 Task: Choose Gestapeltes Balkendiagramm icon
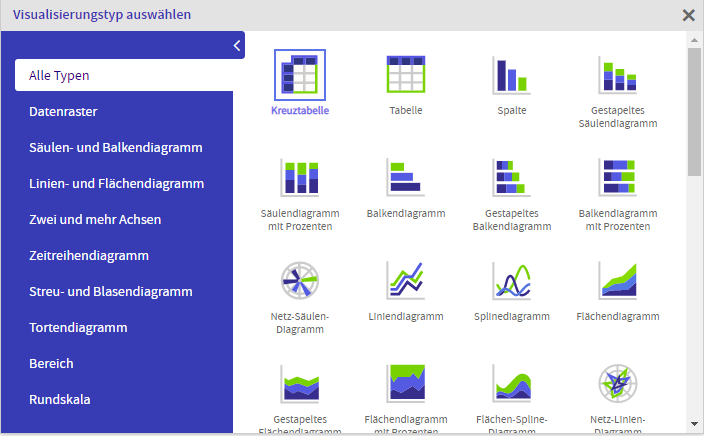(x=511, y=177)
